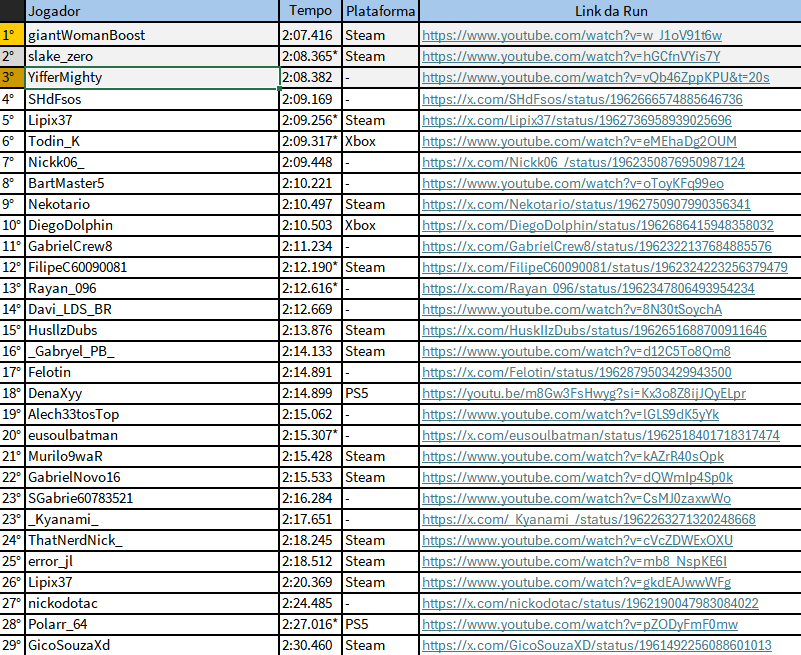The height and width of the screenshot is (655, 801).
Task: Open Todin_K's YouTube run link
Action: click(579, 141)
